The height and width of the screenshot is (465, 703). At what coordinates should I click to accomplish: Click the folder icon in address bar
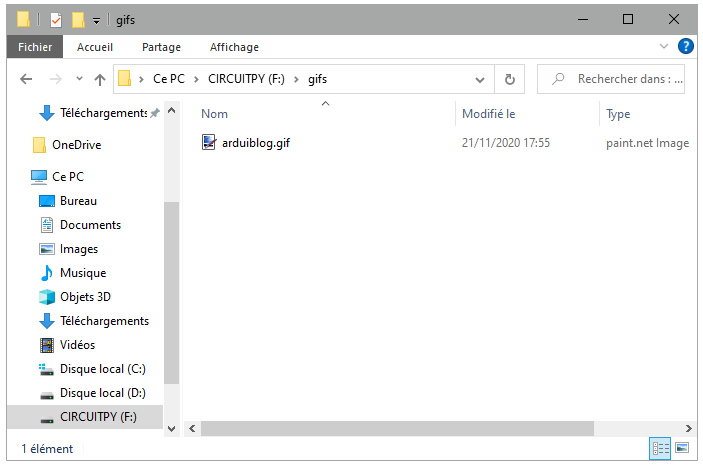pyautogui.click(x=124, y=79)
